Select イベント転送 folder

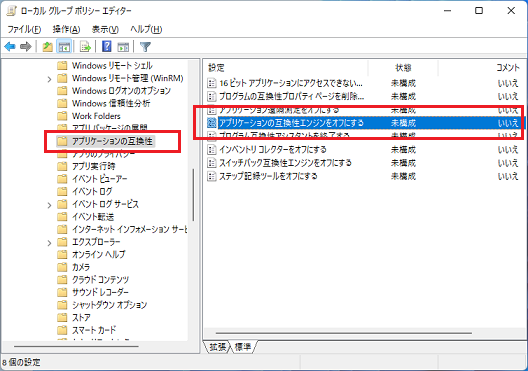[93, 216]
